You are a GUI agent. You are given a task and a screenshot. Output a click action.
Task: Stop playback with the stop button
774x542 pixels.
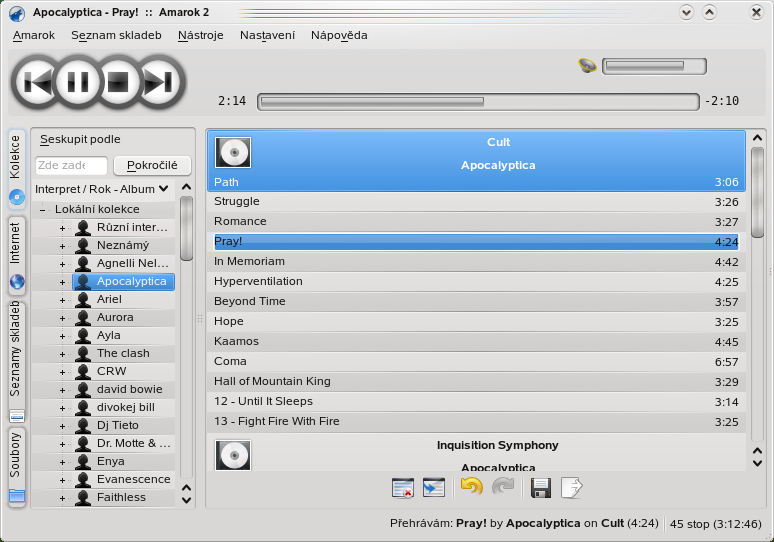[118, 82]
